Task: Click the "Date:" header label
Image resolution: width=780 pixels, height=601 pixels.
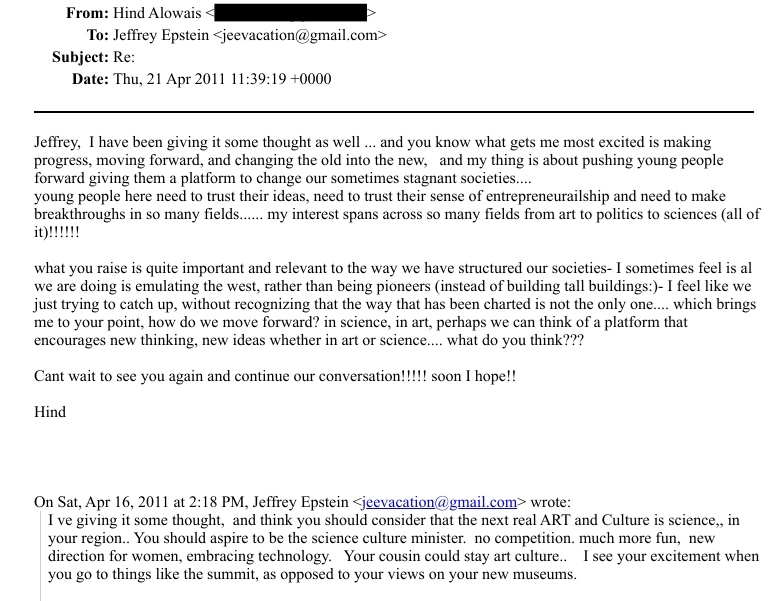Action: coord(89,79)
